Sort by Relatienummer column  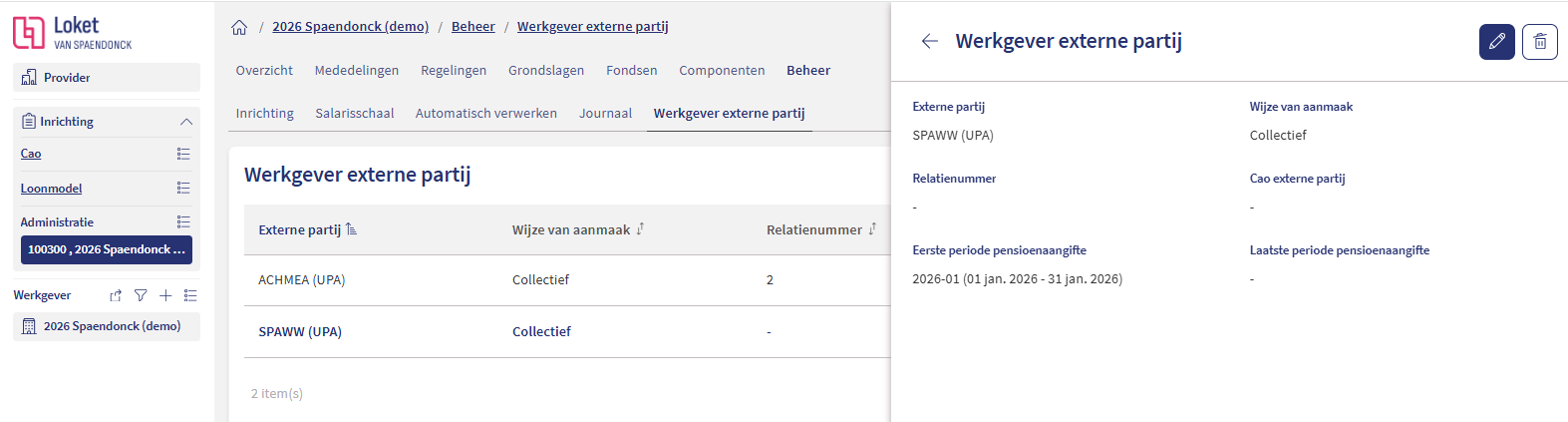point(872,229)
